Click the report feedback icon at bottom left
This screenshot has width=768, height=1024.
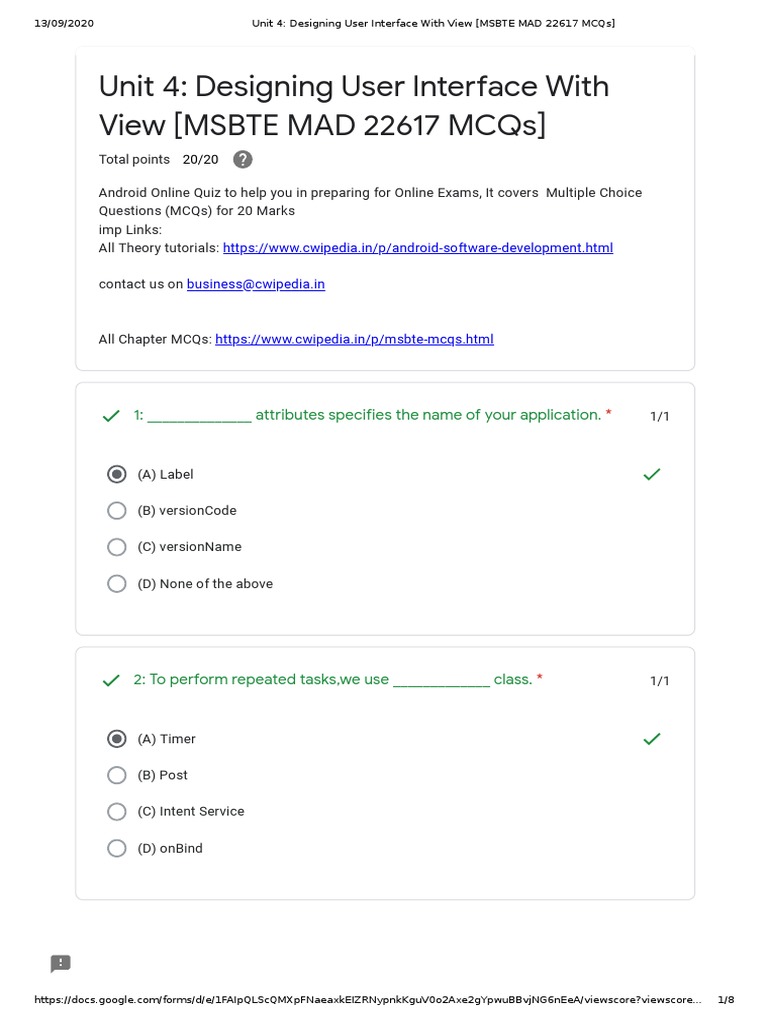(61, 964)
